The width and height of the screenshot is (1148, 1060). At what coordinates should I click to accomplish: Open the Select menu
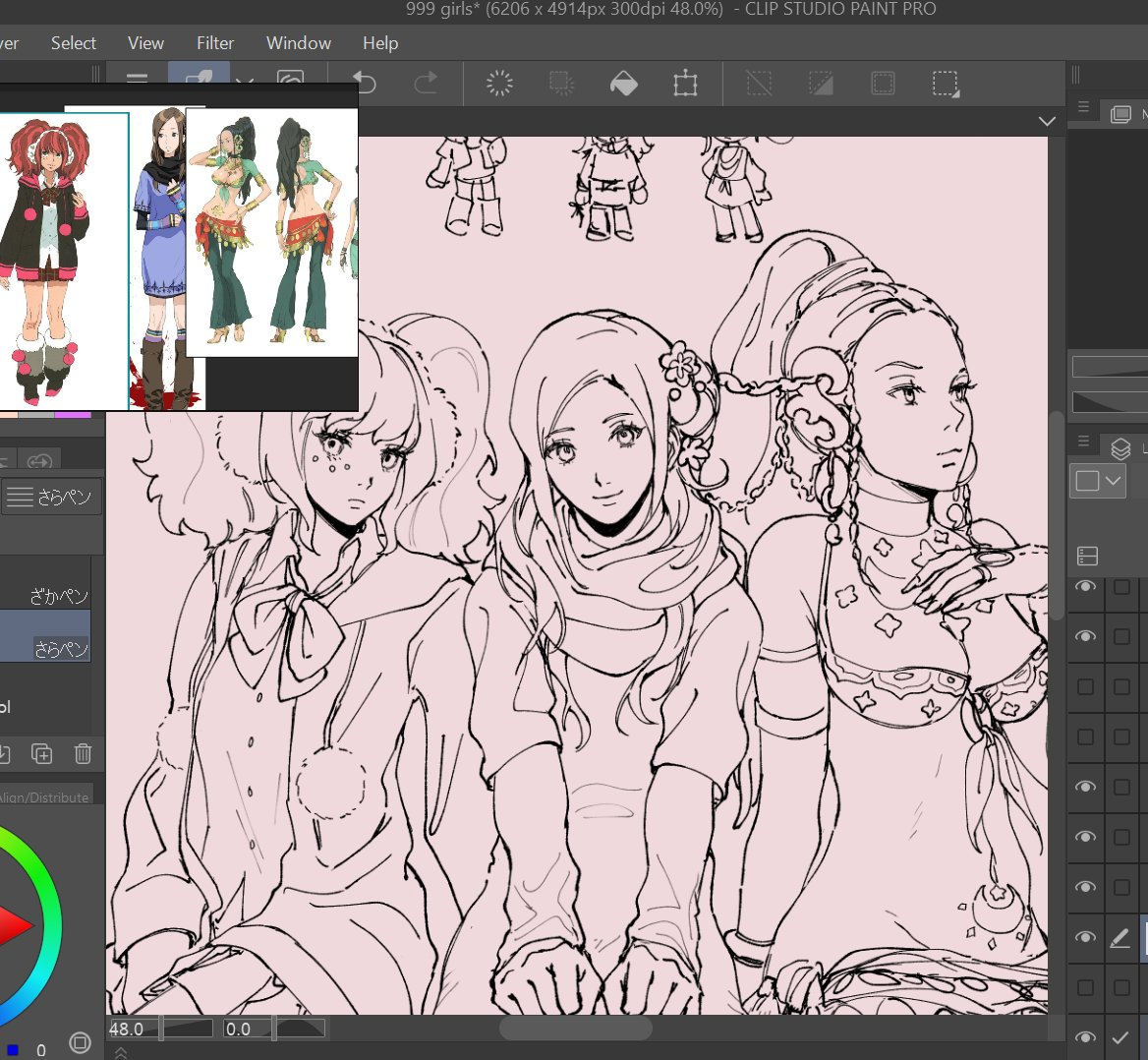pos(73,43)
